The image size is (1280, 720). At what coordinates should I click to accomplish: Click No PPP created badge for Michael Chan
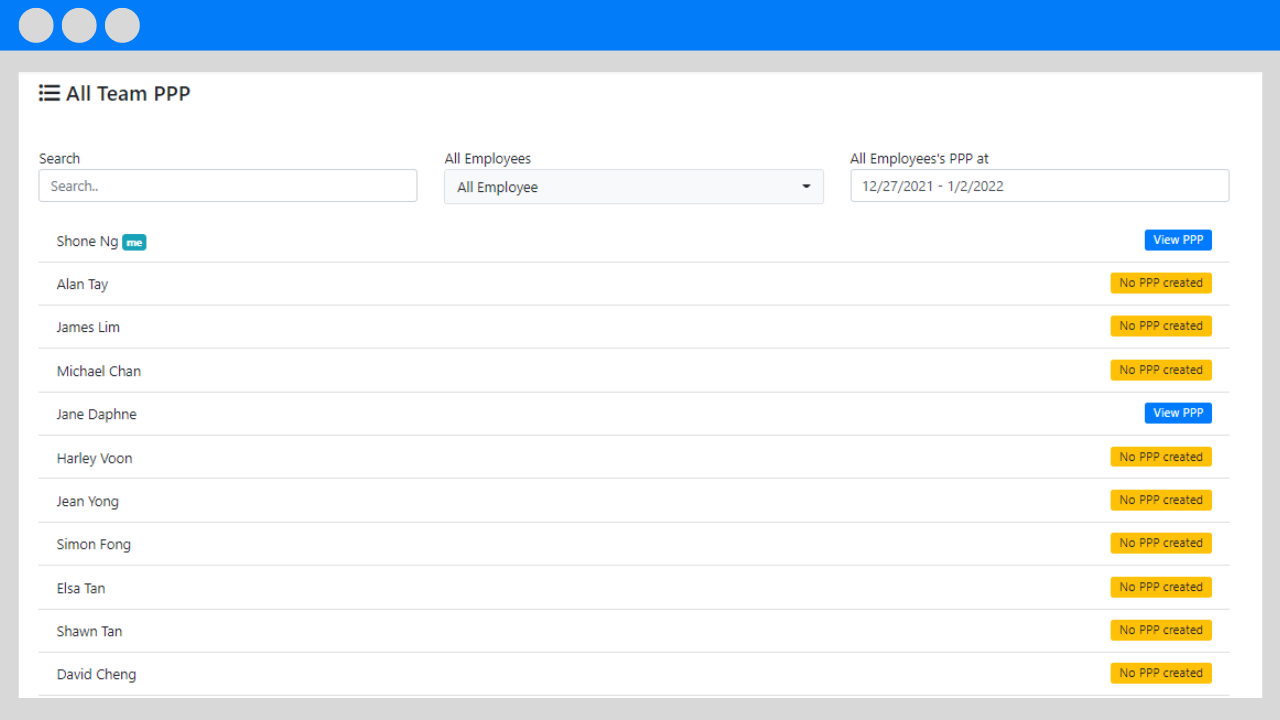click(1161, 370)
